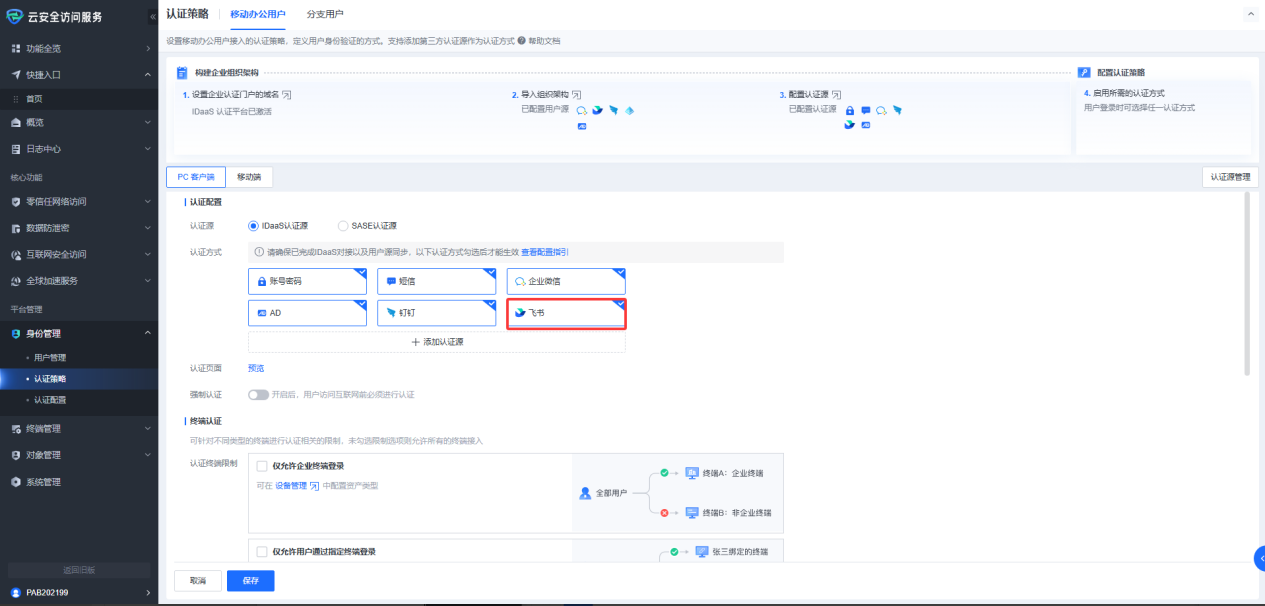Select the 飞书 authentication method card
1265x606 pixels.
pos(566,313)
